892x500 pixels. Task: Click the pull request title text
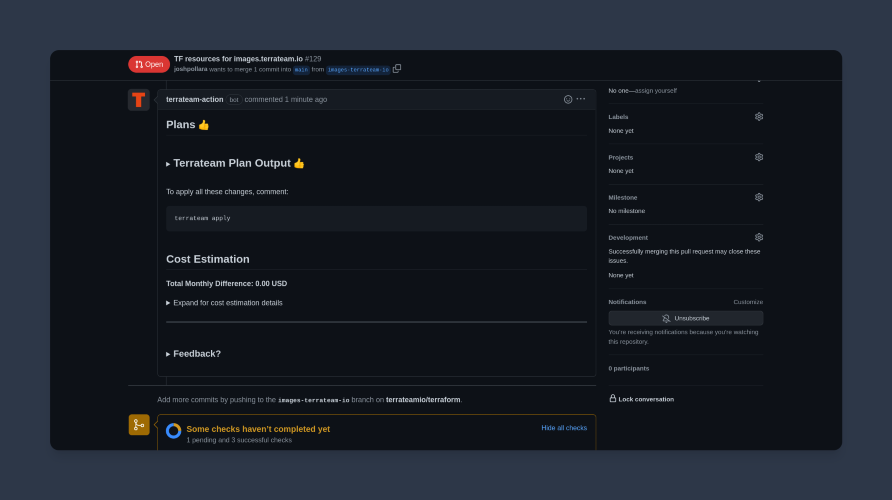[238, 59]
